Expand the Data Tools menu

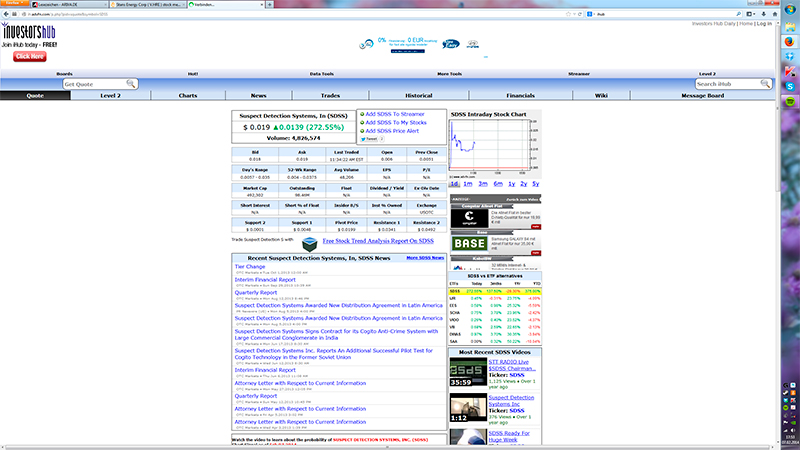point(321,74)
